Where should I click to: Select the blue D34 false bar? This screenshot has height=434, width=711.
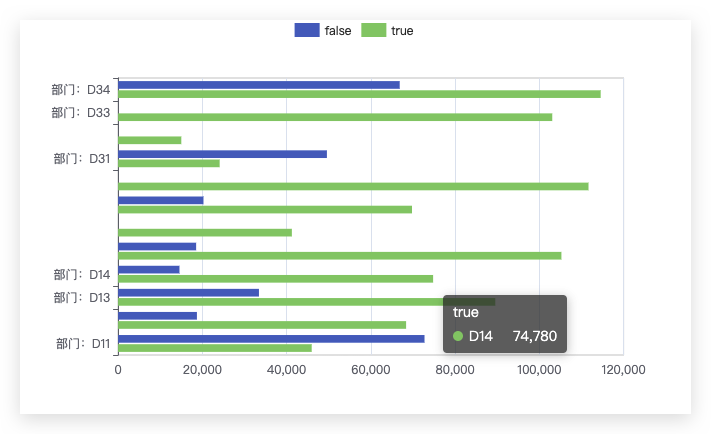coord(259,85)
